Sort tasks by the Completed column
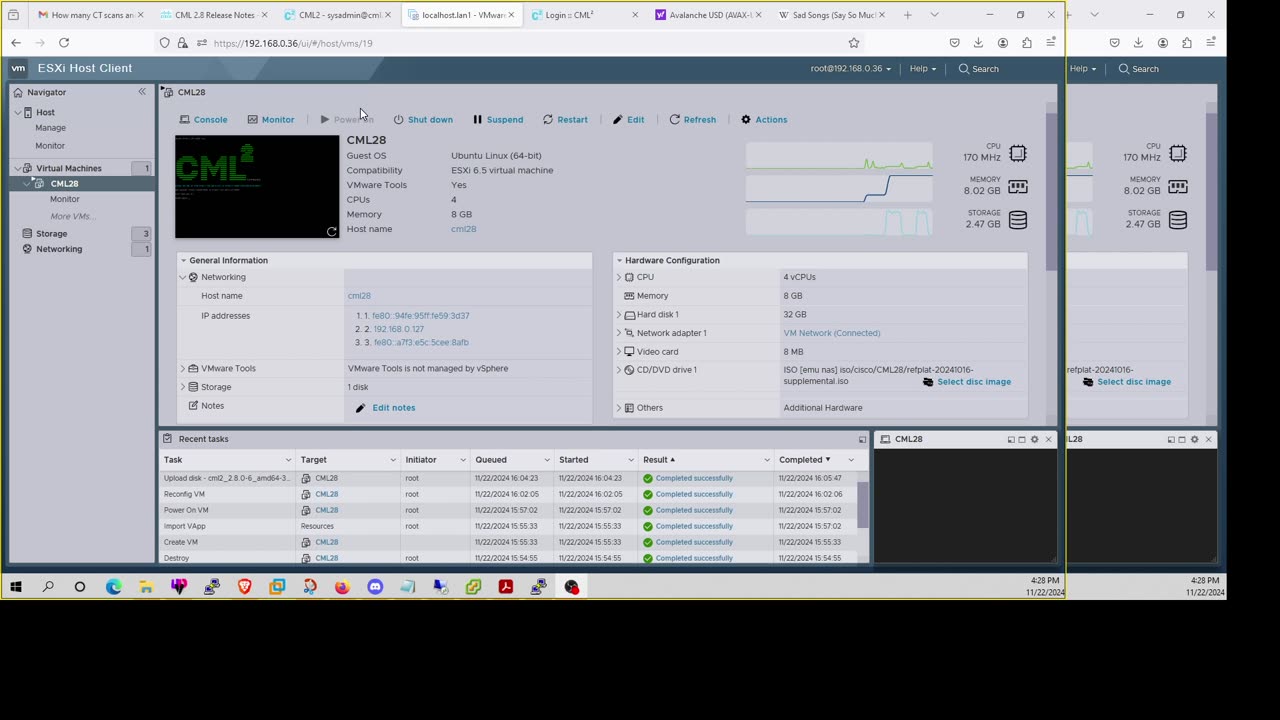1280x720 pixels. coord(804,460)
